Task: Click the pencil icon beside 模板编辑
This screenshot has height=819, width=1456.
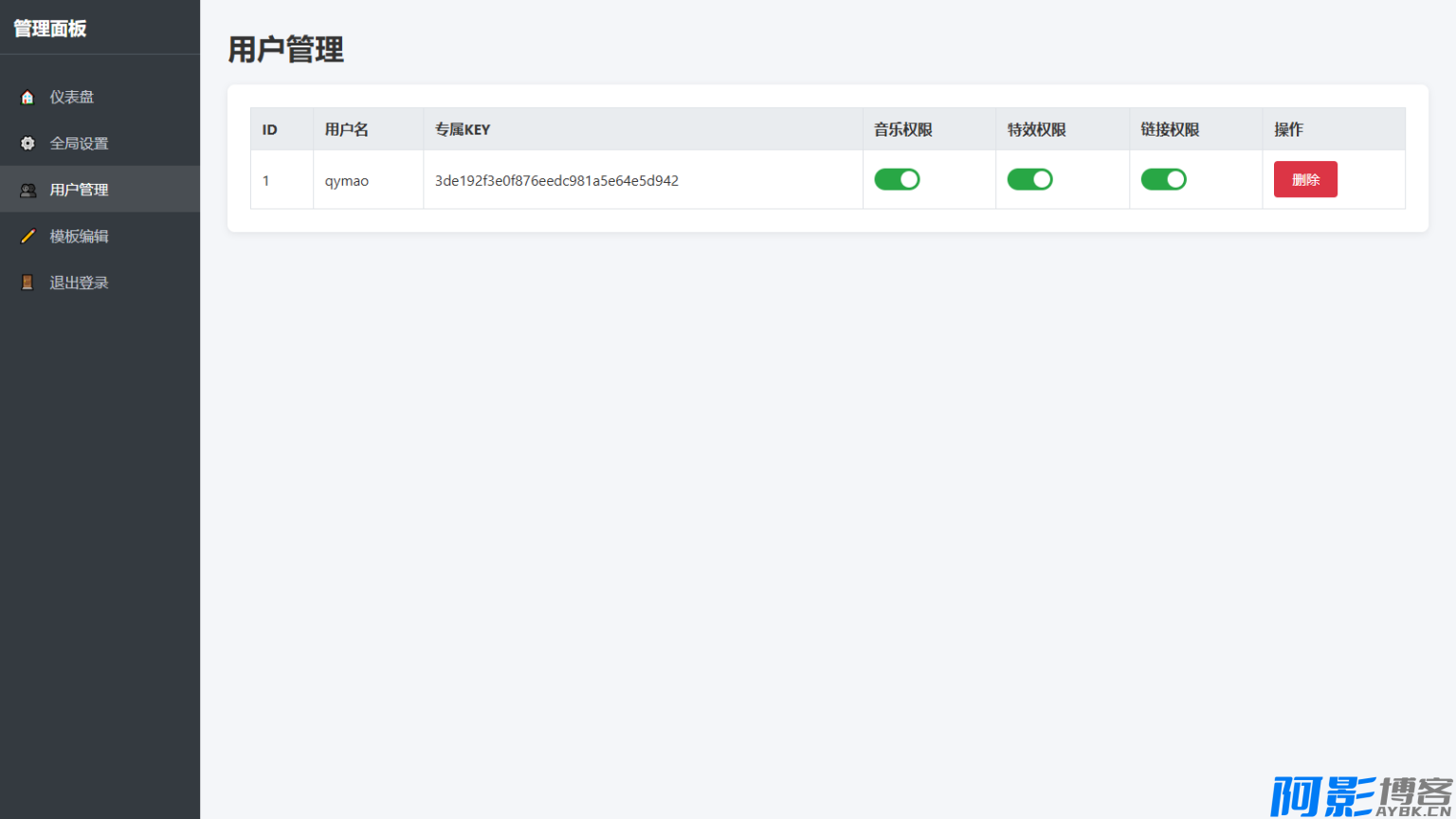Action: point(27,236)
